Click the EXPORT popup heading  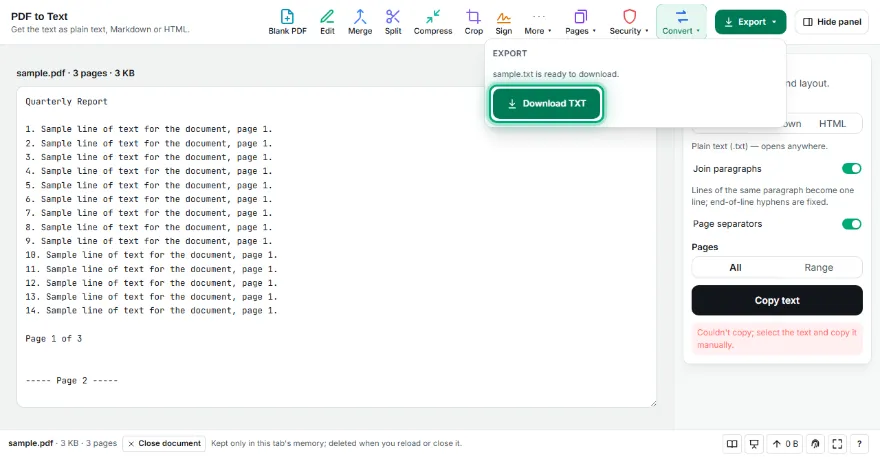tap(510, 53)
